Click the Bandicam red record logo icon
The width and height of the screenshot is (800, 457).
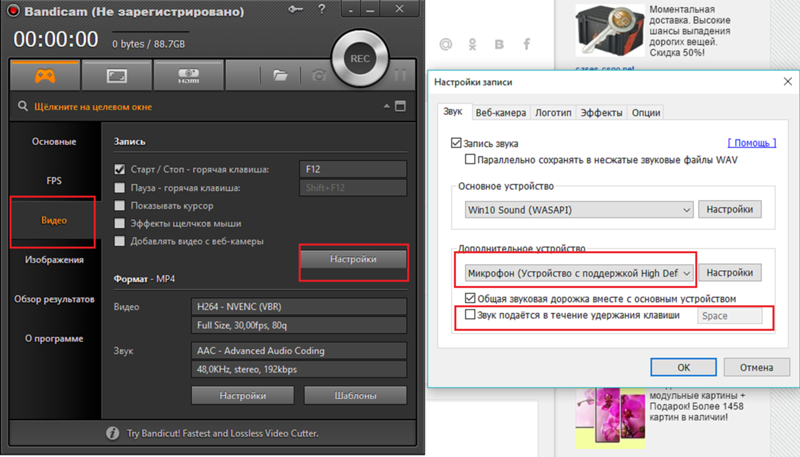[13, 11]
